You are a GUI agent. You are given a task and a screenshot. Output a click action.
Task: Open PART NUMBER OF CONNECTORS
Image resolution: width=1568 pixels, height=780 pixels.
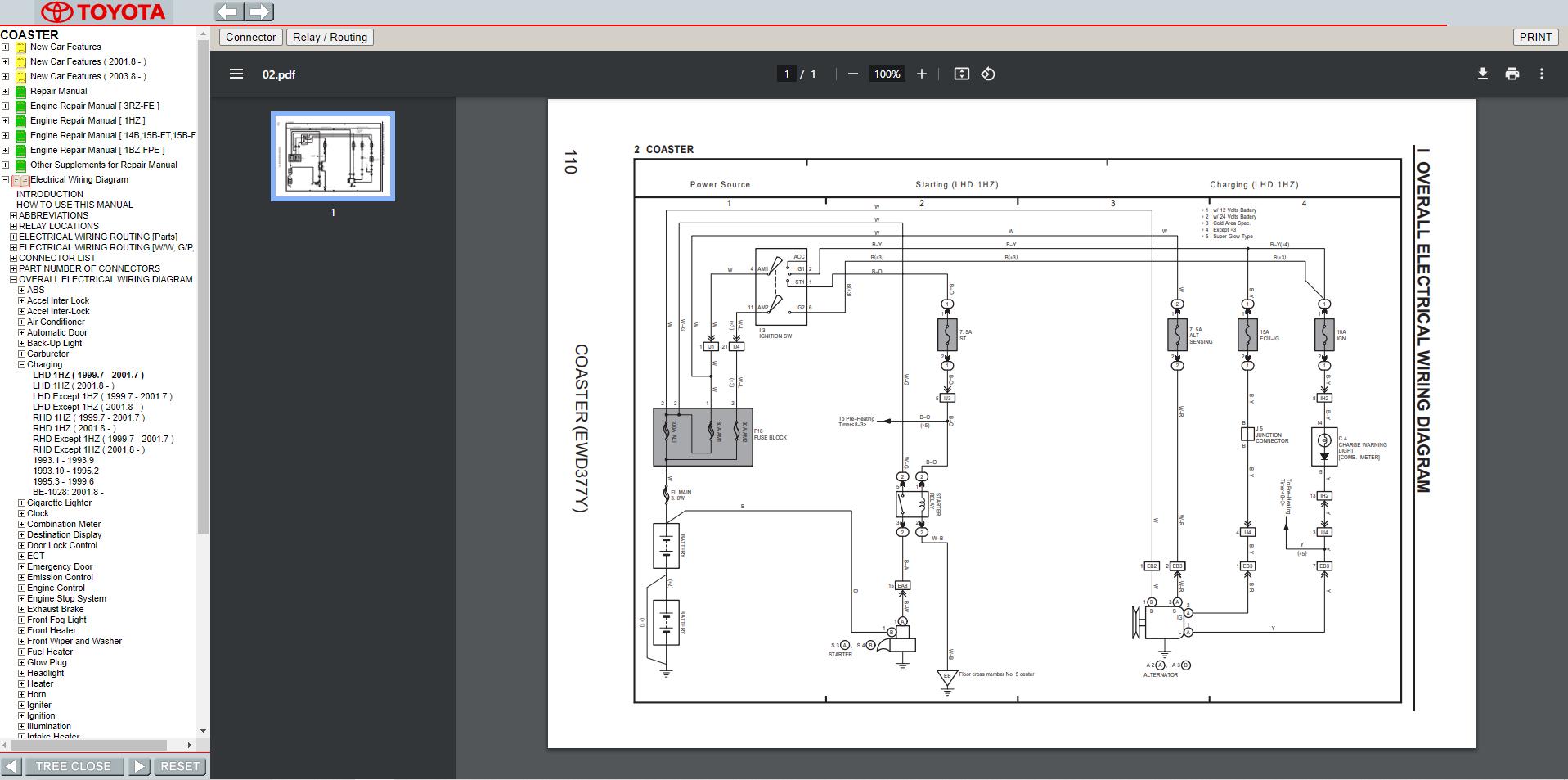coord(90,269)
